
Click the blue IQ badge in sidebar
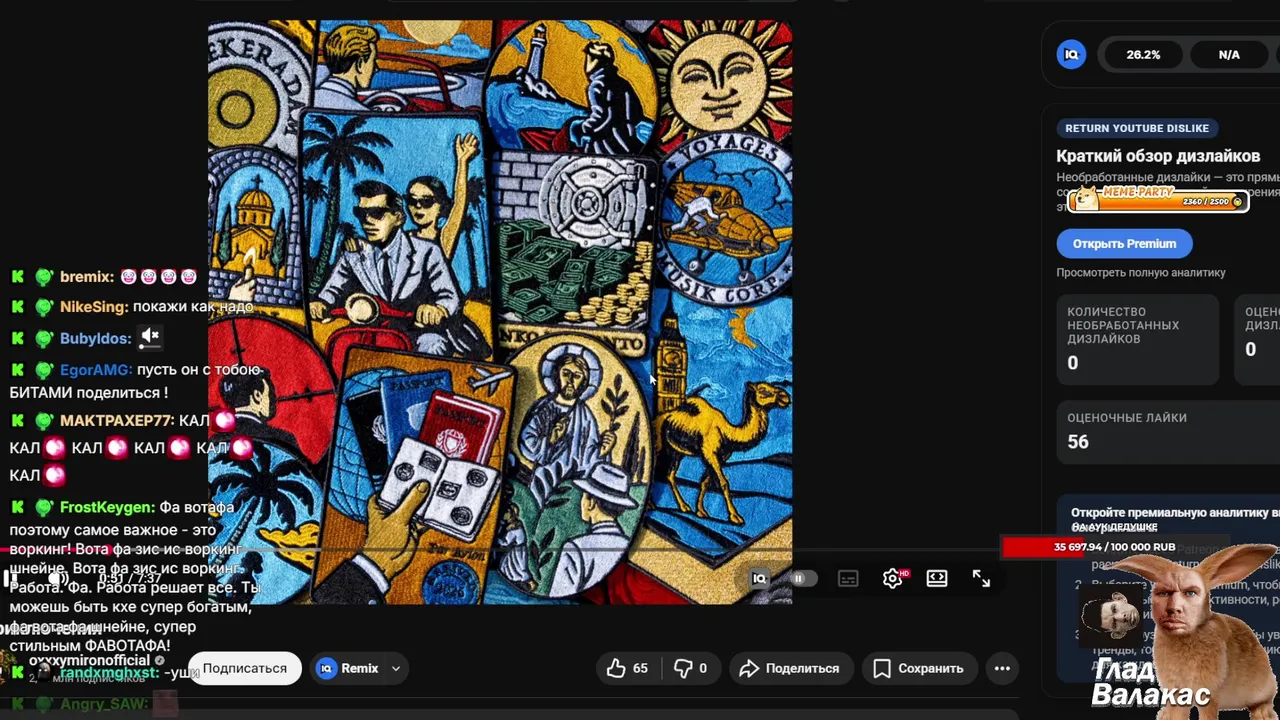1071,55
